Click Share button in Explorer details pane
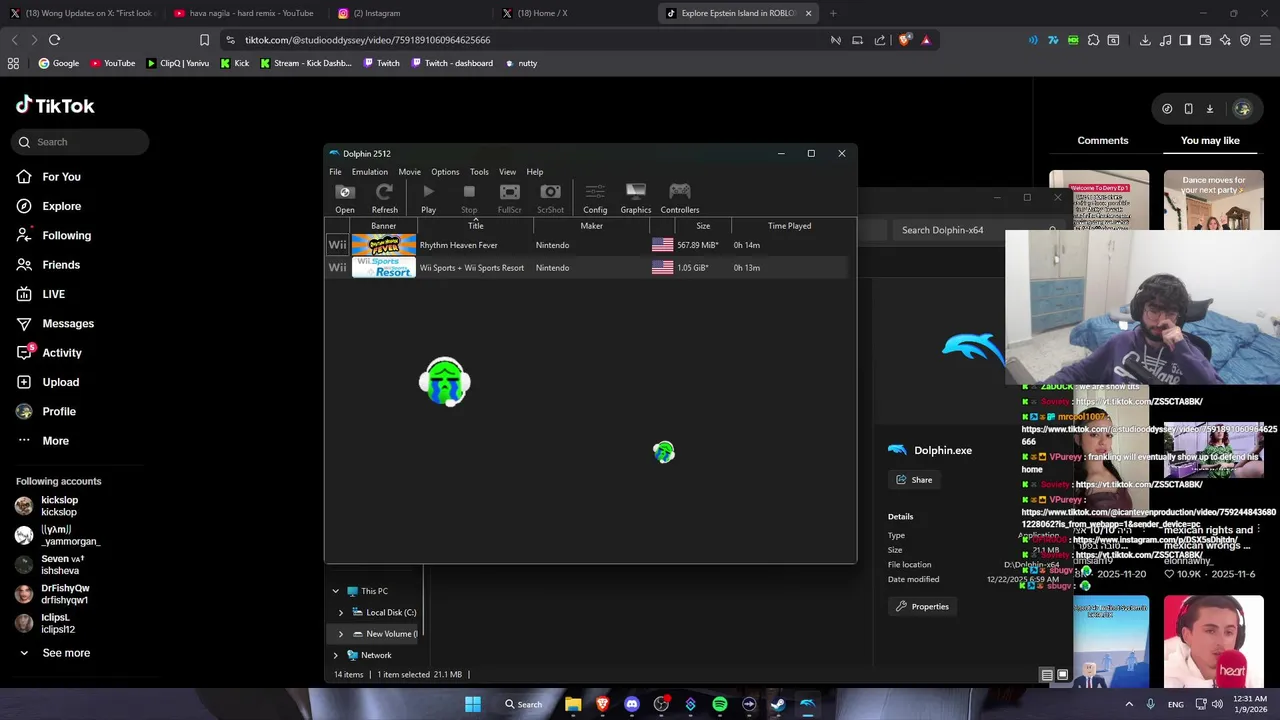 [x=914, y=480]
